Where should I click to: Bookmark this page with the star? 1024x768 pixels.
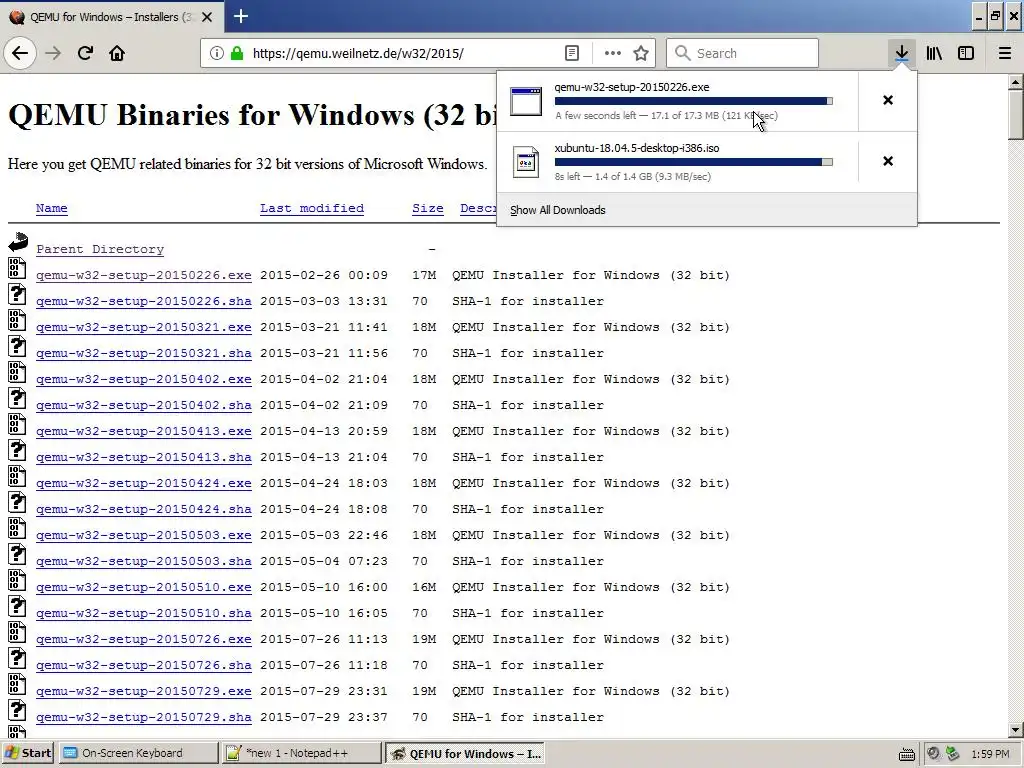[x=641, y=53]
